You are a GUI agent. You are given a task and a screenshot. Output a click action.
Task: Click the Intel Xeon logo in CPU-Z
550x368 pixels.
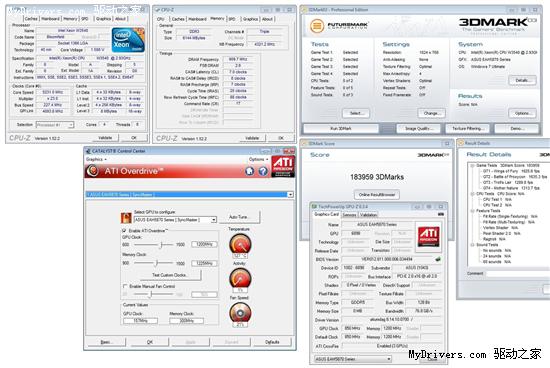click(128, 40)
